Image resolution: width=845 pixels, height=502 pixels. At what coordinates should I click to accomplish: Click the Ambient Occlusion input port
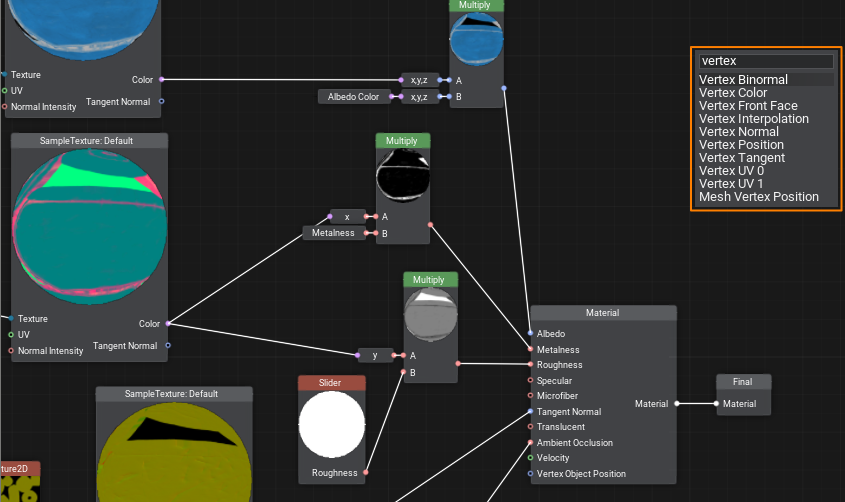point(530,443)
